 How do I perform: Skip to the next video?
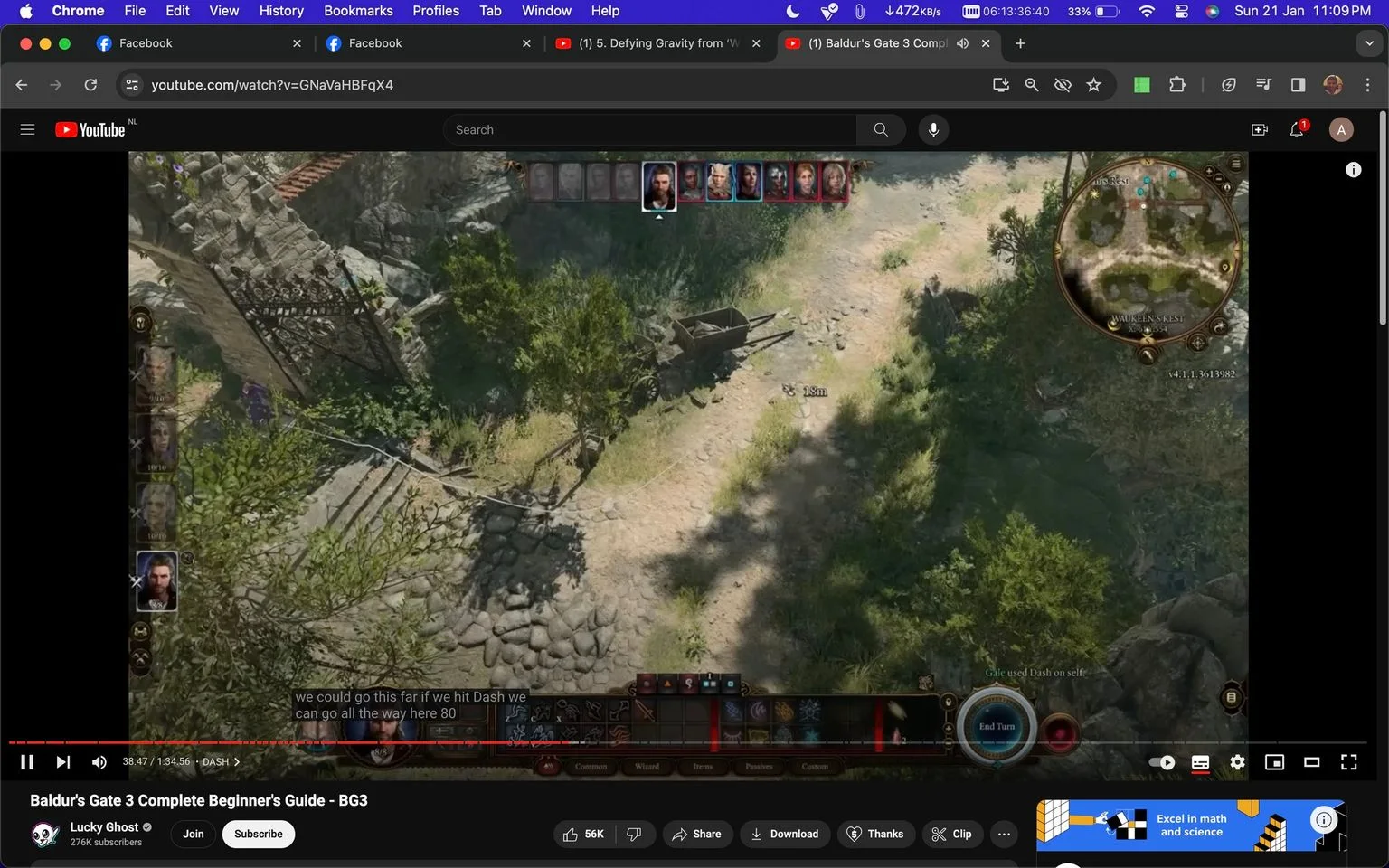click(x=62, y=762)
